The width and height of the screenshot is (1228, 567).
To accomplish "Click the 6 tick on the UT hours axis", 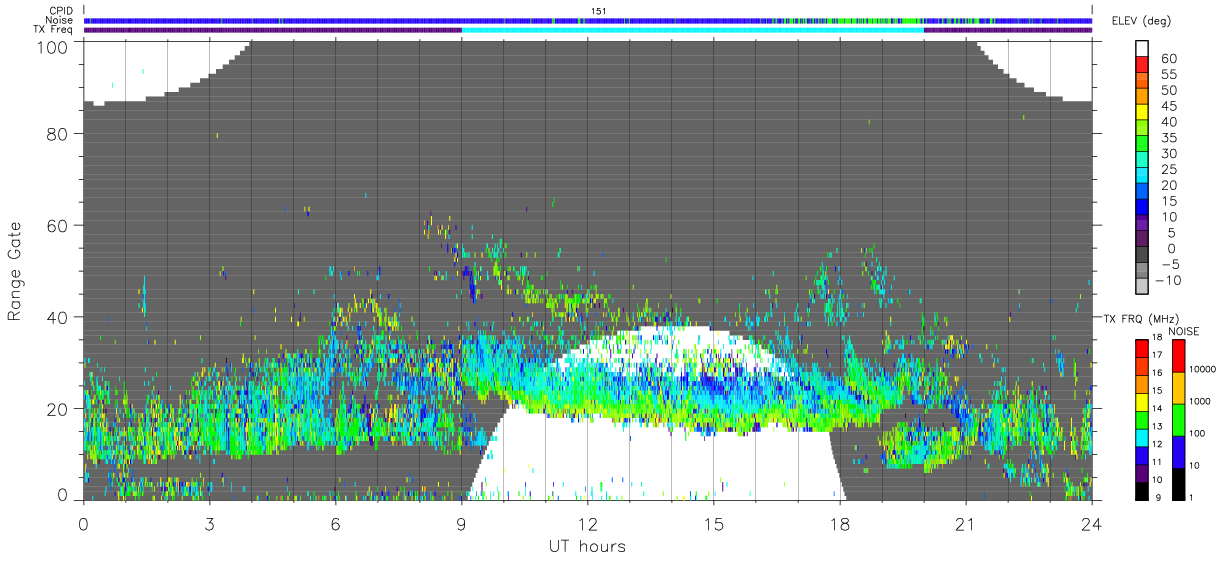I will (x=336, y=523).
